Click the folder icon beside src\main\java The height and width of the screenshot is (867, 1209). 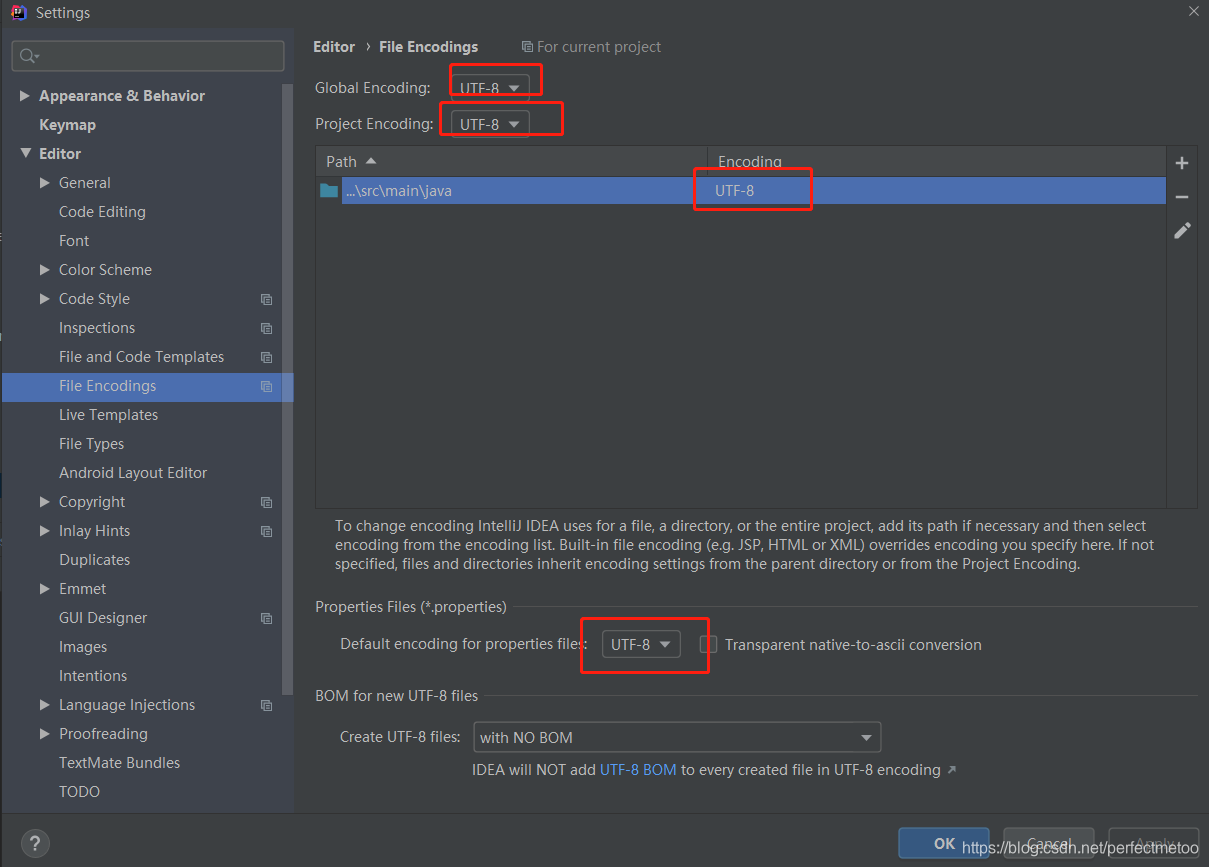pos(328,190)
